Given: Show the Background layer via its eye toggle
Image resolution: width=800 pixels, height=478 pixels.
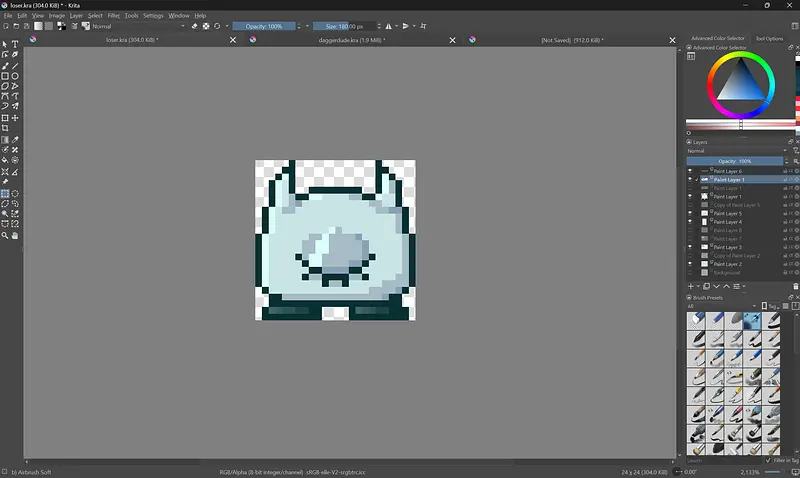Looking at the screenshot, I should (690, 273).
